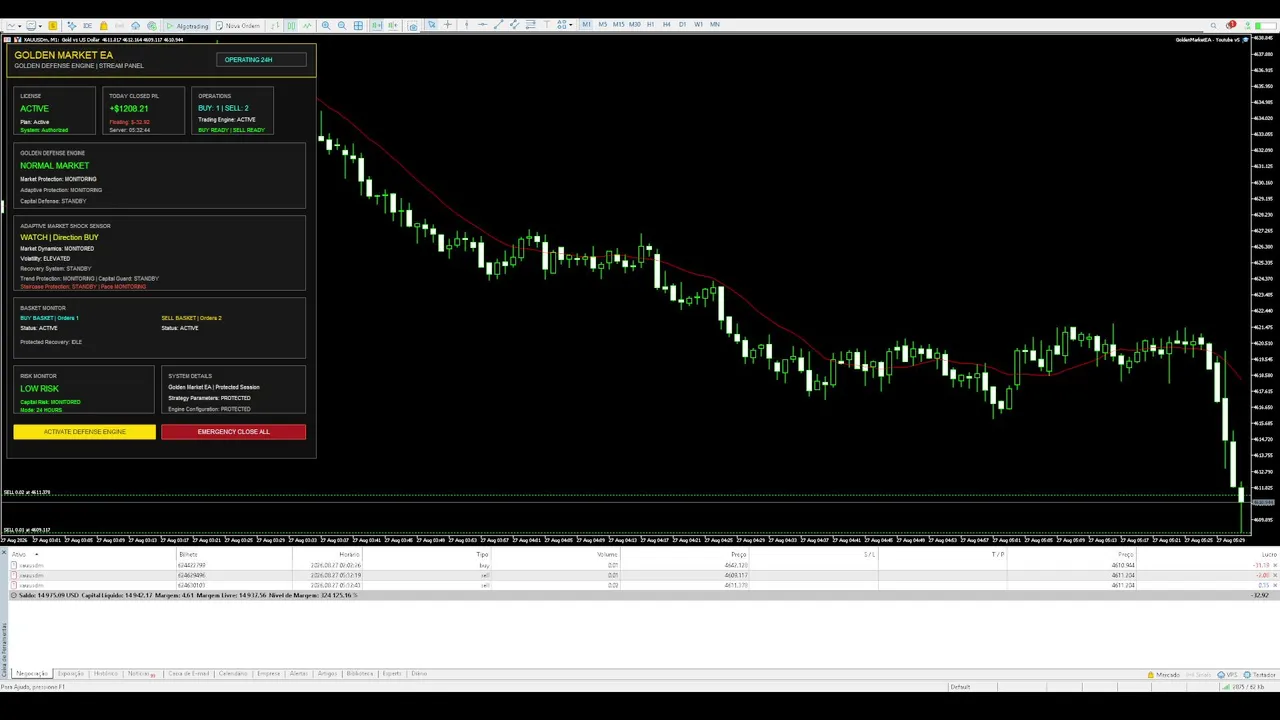Viewport: 1280px width, 720px height.
Task: Switch to H1 timeframe
Action: point(651,25)
